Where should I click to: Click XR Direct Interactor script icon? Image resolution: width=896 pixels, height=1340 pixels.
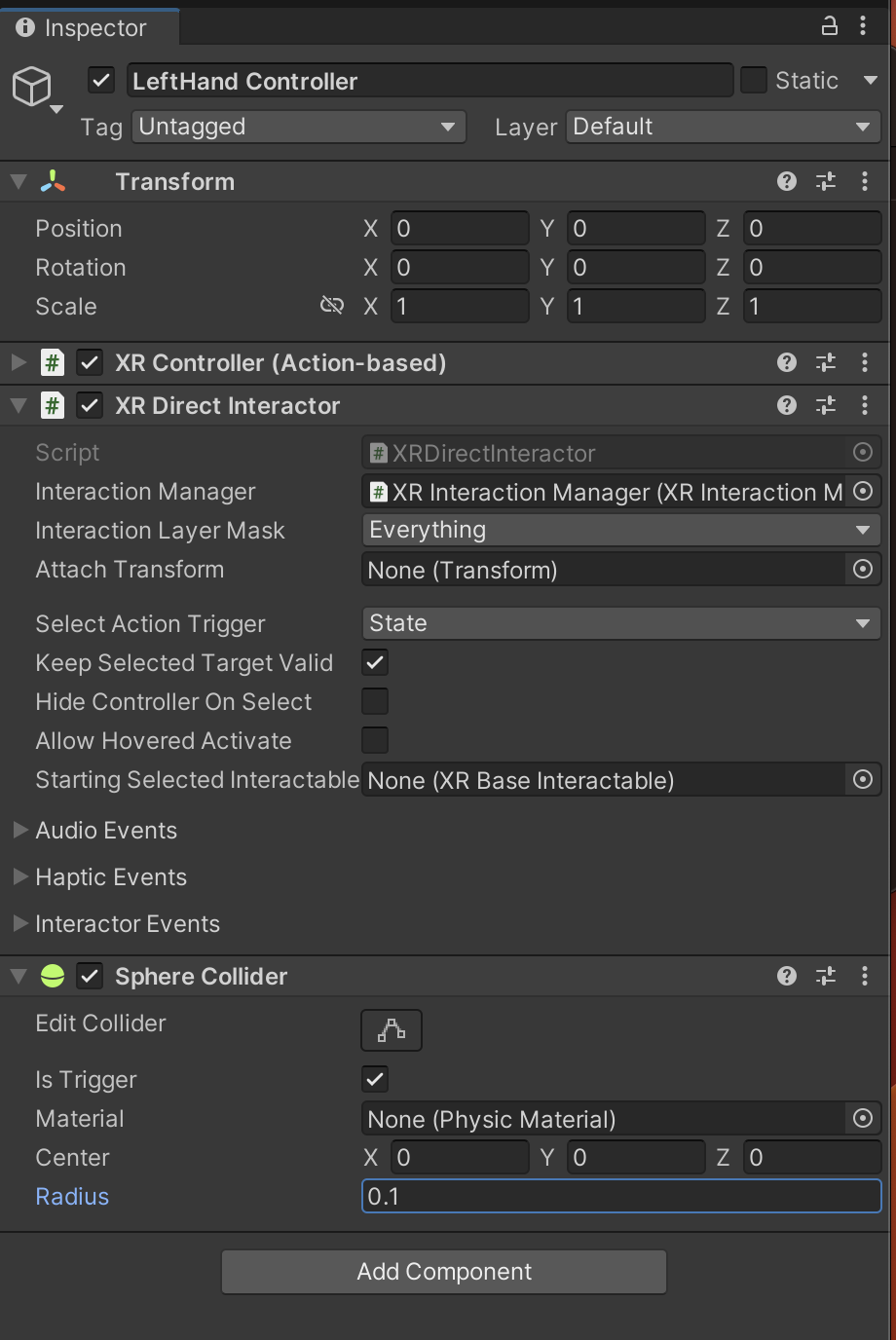click(53, 405)
